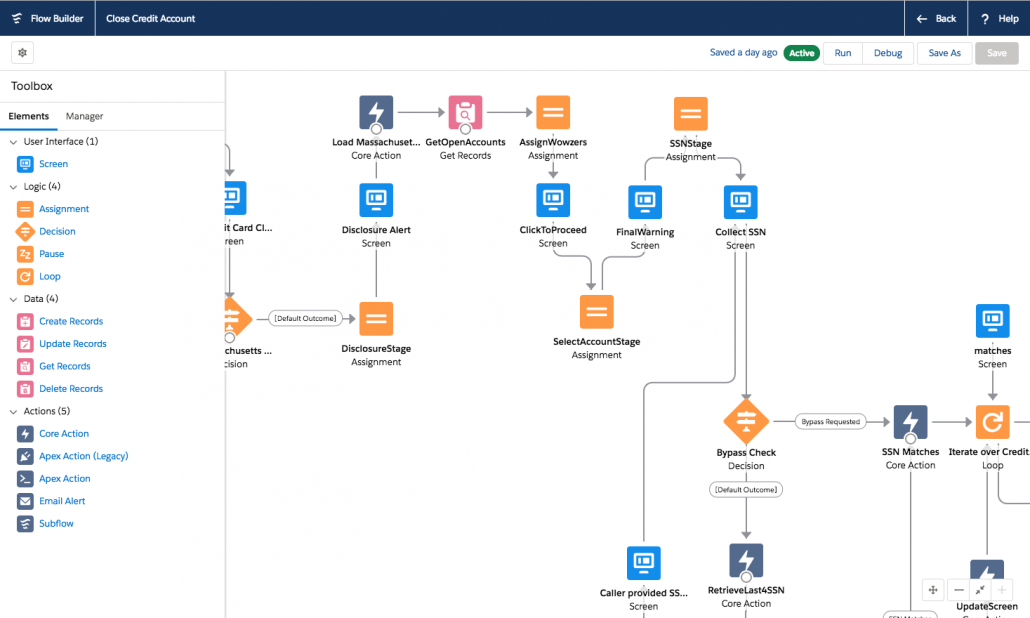Zoom out the canvas view
1030x618 pixels.
[958, 590]
